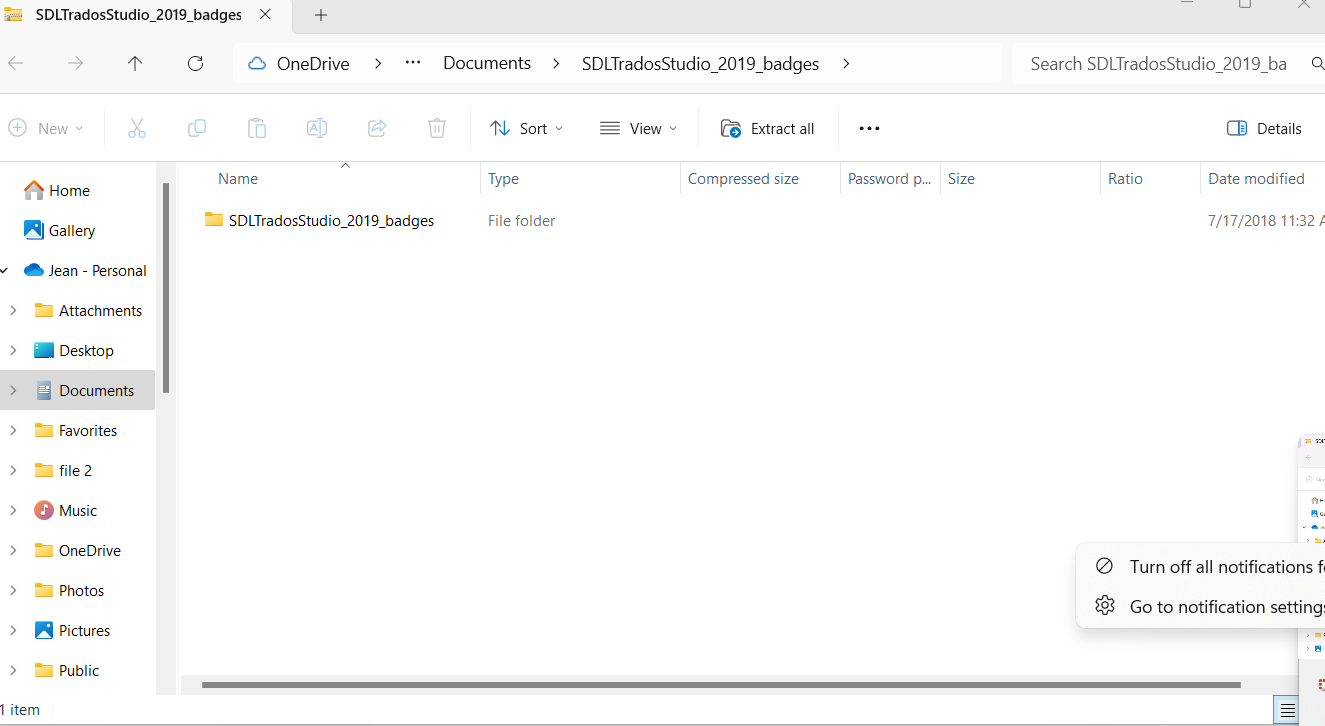Open Attachments folder in sidebar
The width and height of the screenshot is (1325, 726).
pyautogui.click(x=89, y=310)
